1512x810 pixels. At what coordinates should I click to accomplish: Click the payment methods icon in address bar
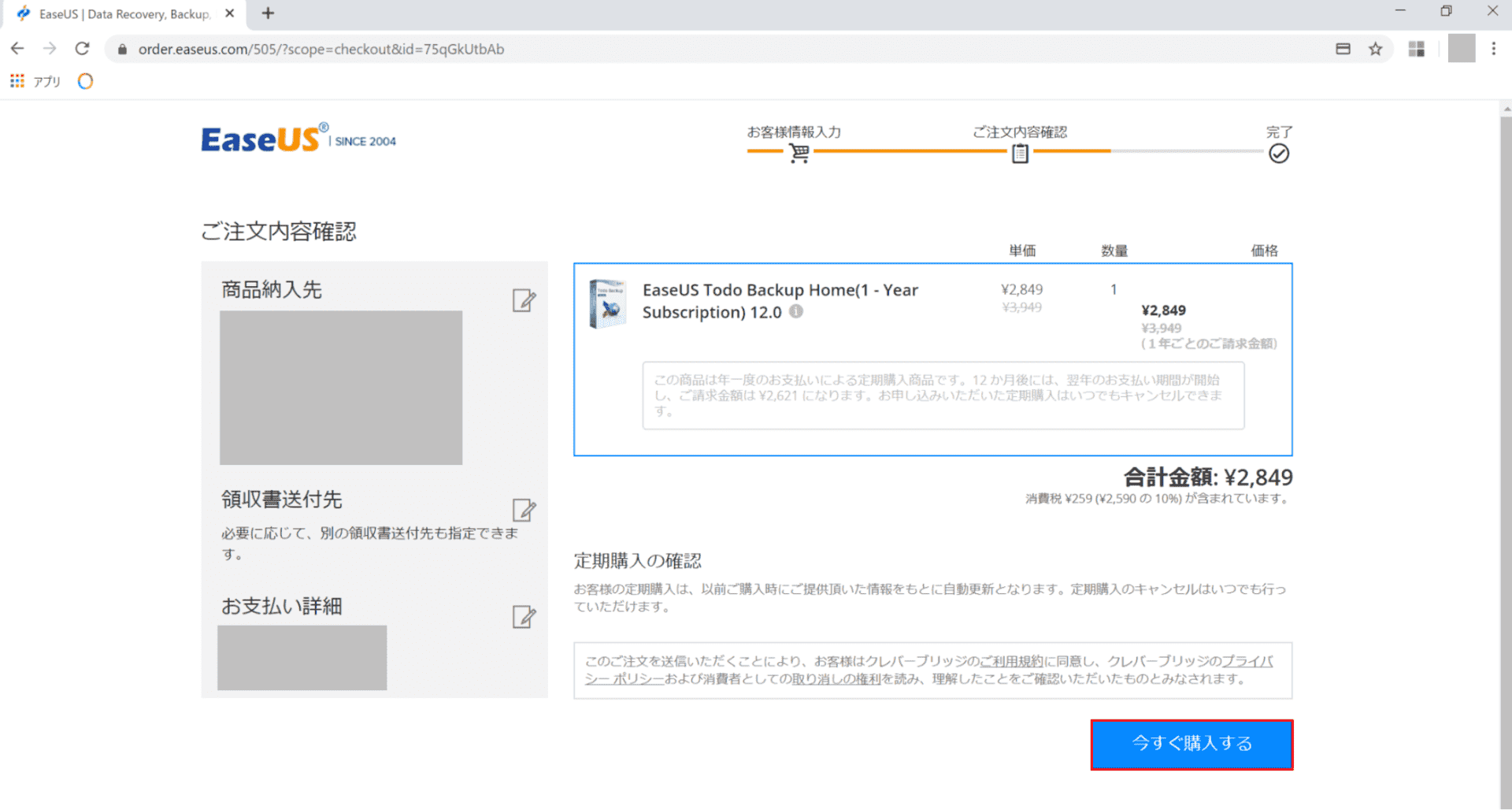[1343, 49]
